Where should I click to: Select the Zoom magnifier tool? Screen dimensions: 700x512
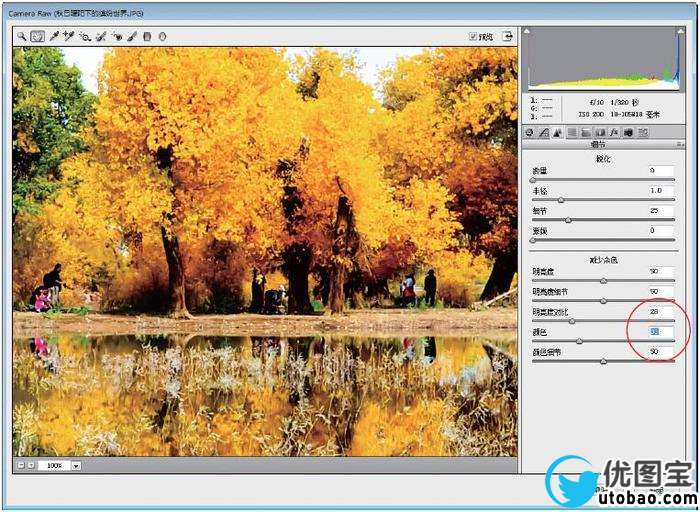pos(21,36)
